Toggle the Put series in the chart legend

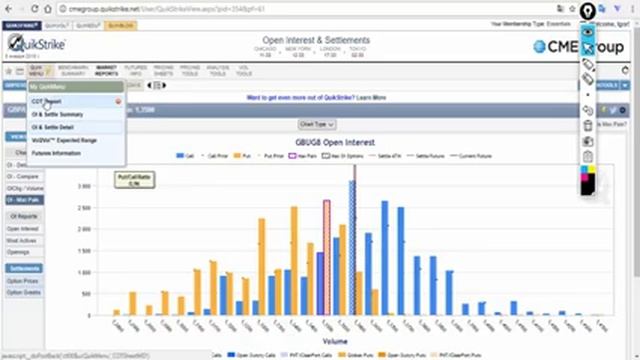(242, 156)
